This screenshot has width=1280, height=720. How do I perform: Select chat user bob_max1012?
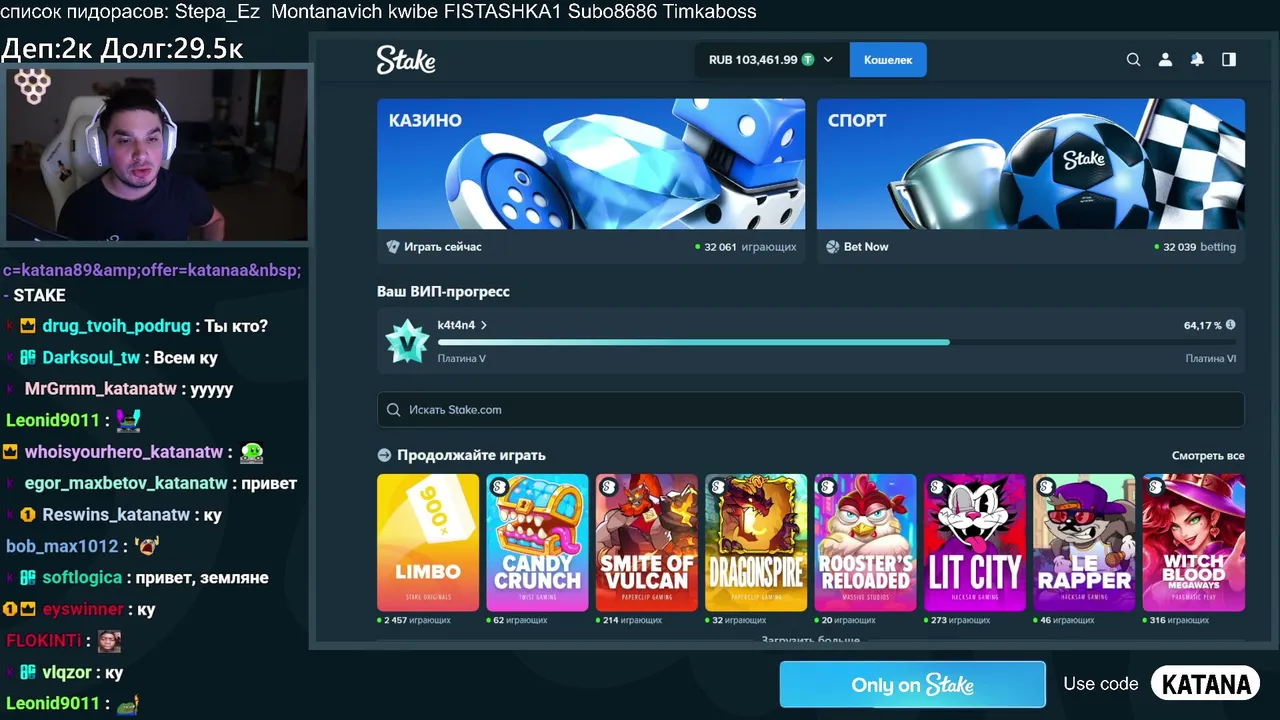tap(62, 547)
